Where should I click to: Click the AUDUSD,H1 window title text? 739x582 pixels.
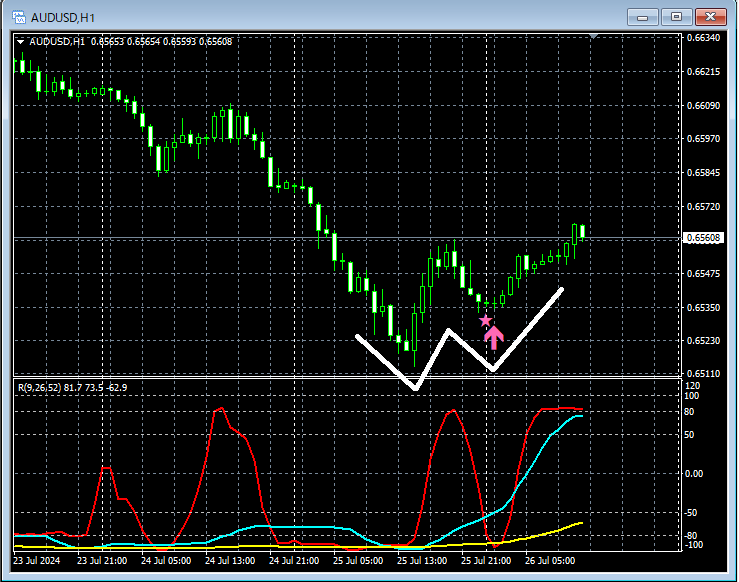click(63, 18)
